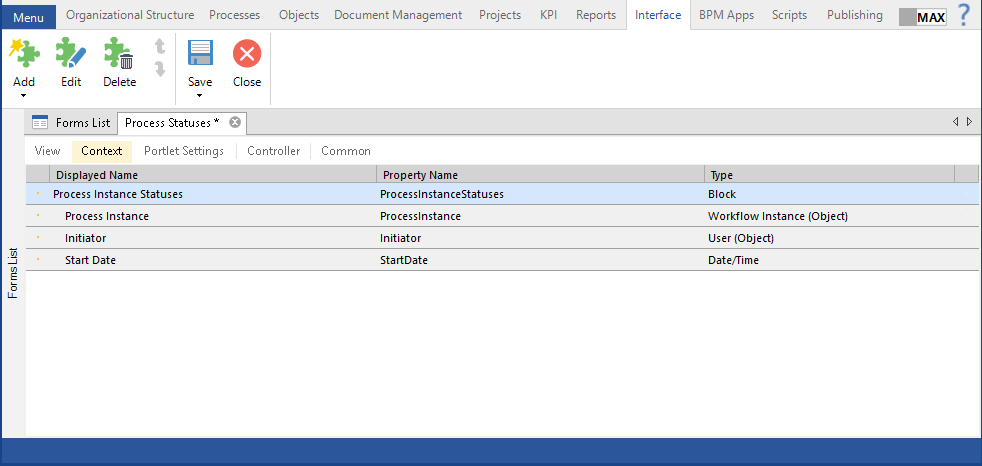Open help via the question mark icon
The width and height of the screenshot is (982, 466).
[x=964, y=15]
